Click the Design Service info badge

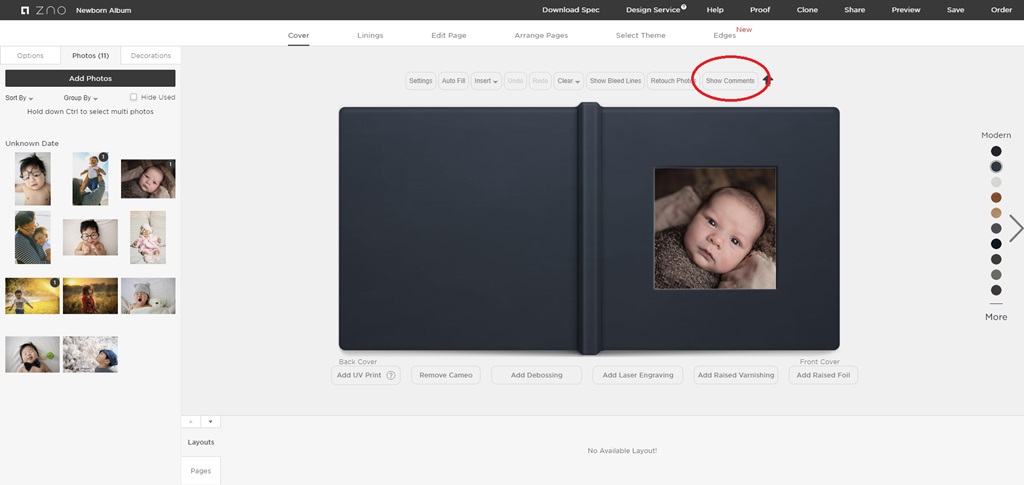click(x=684, y=7)
